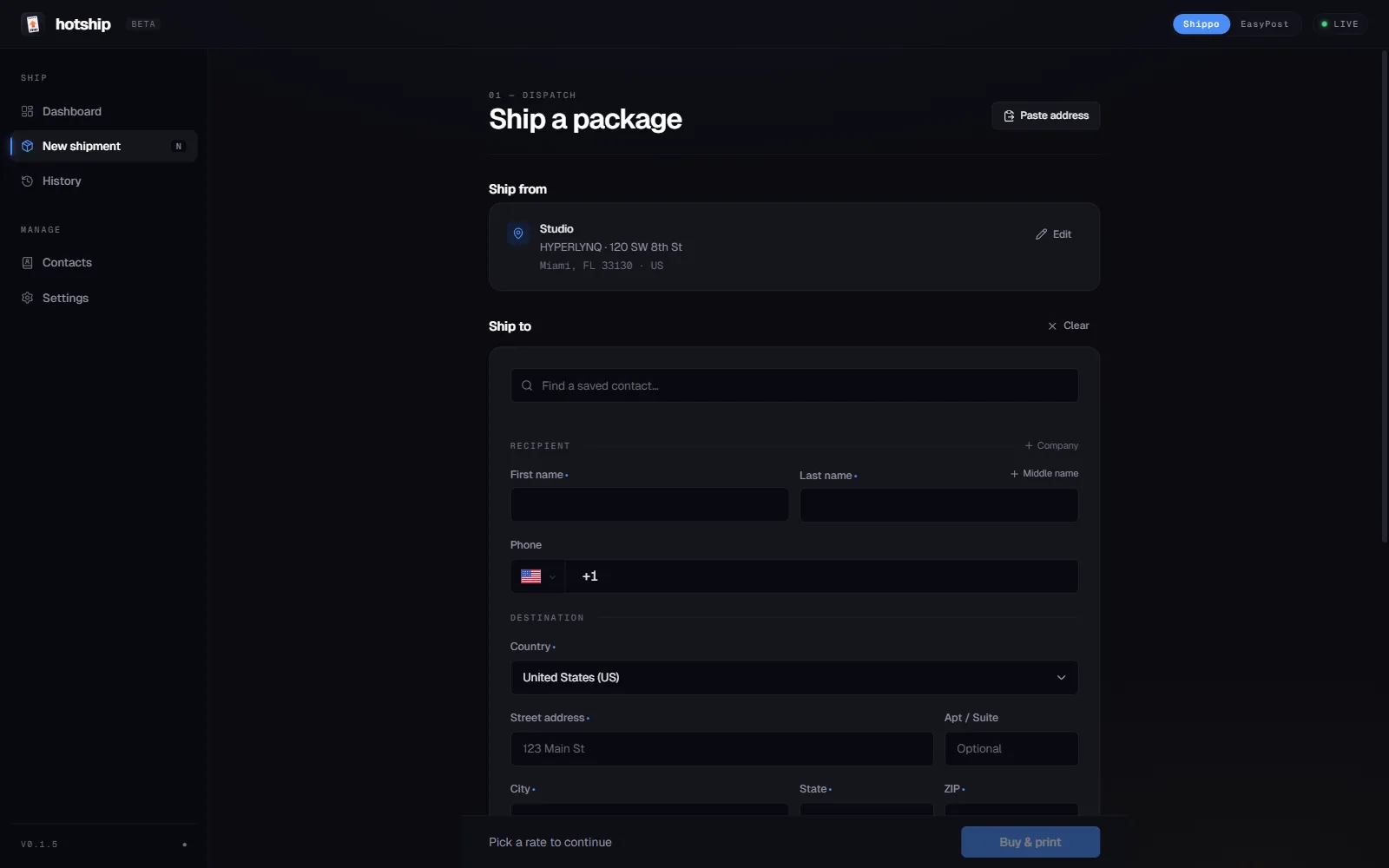Click the plus icon before Middle name
Image resolution: width=1389 pixels, height=868 pixels.
click(1014, 473)
